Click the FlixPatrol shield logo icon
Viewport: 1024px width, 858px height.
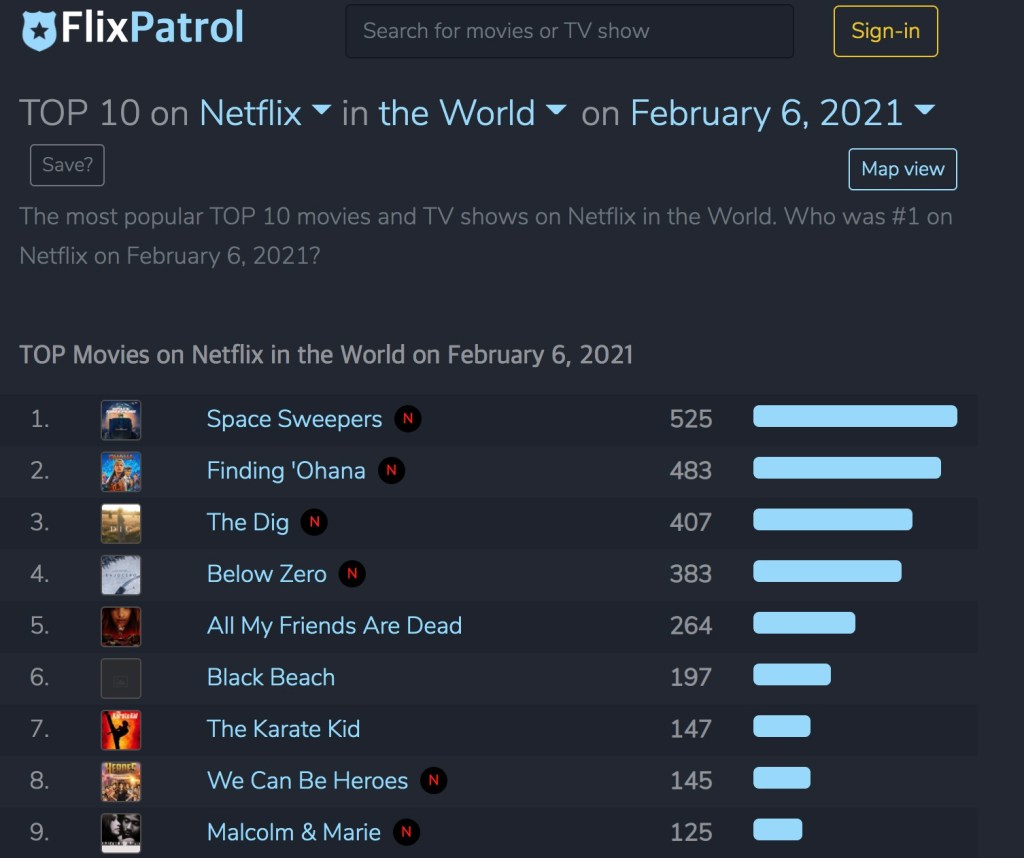pos(39,30)
